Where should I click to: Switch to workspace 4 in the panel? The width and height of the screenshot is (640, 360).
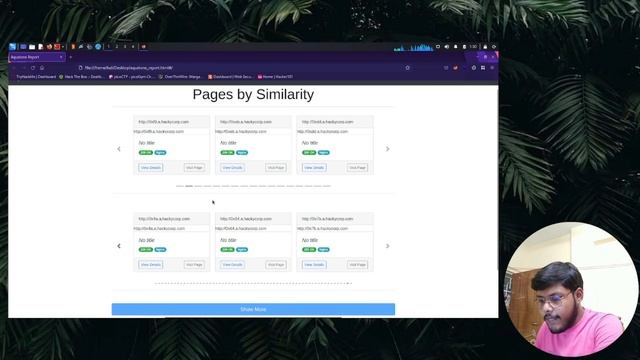click(x=133, y=47)
